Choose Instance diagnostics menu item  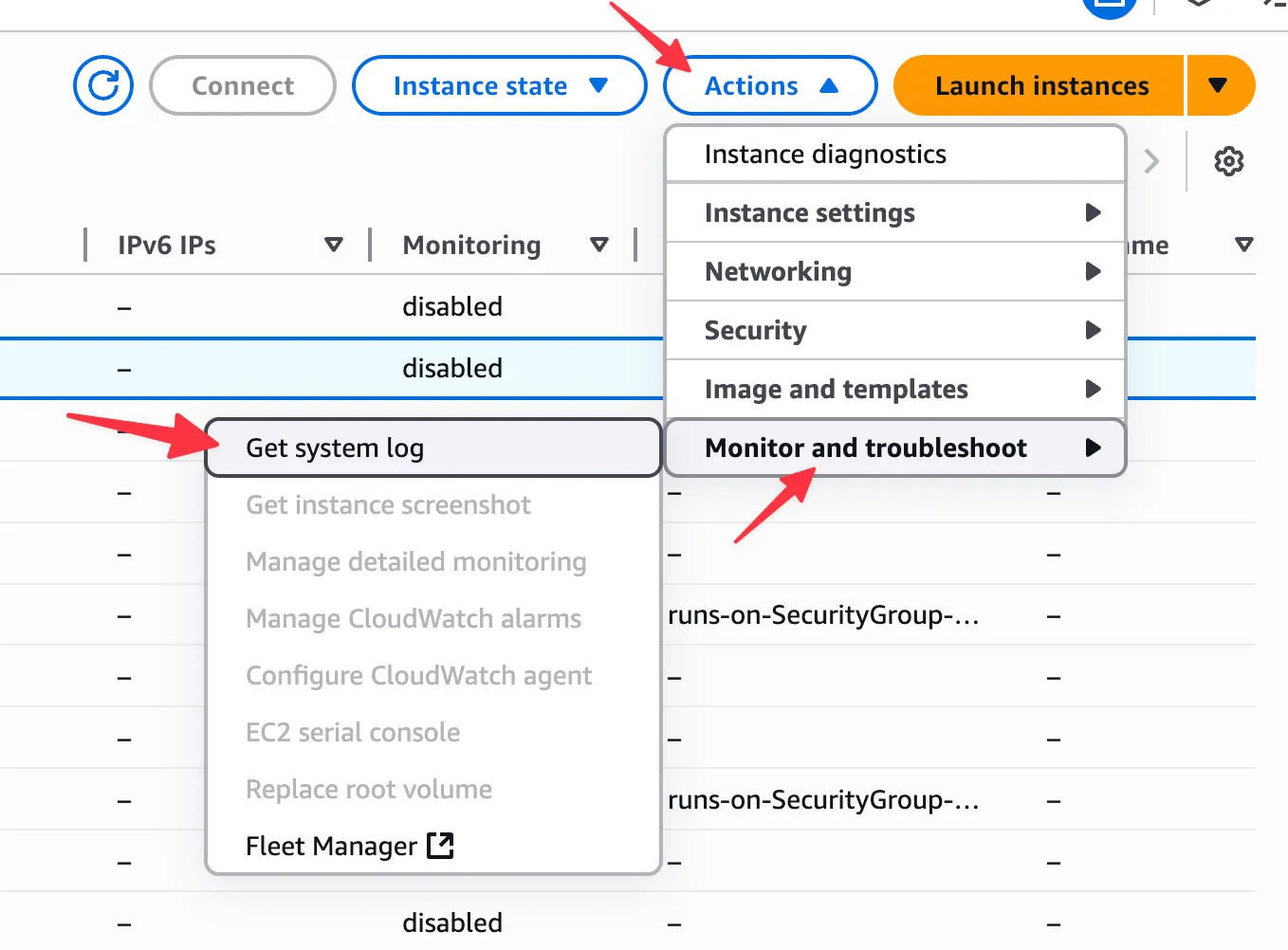click(825, 154)
